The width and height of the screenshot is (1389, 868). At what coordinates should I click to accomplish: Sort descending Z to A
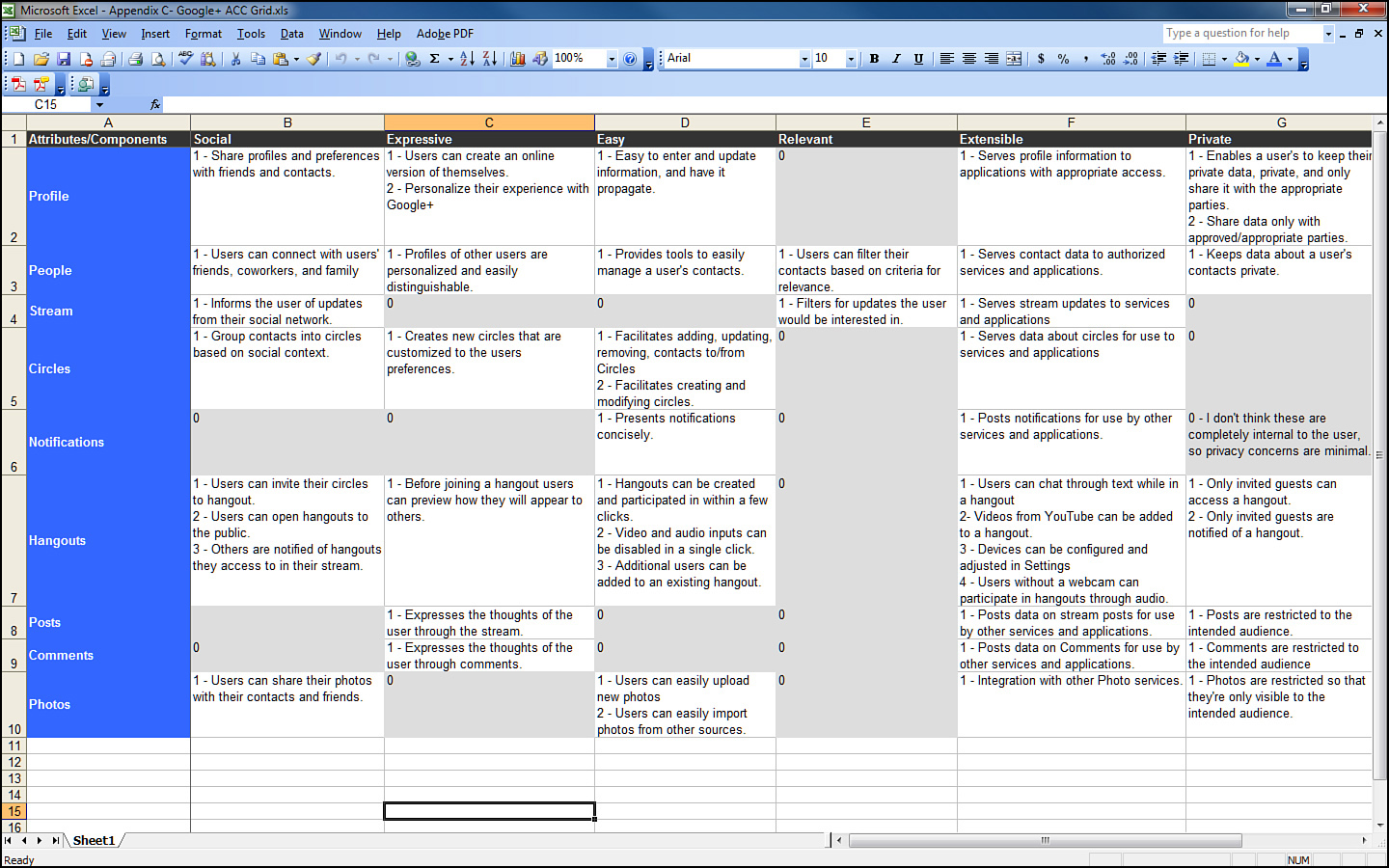490,59
